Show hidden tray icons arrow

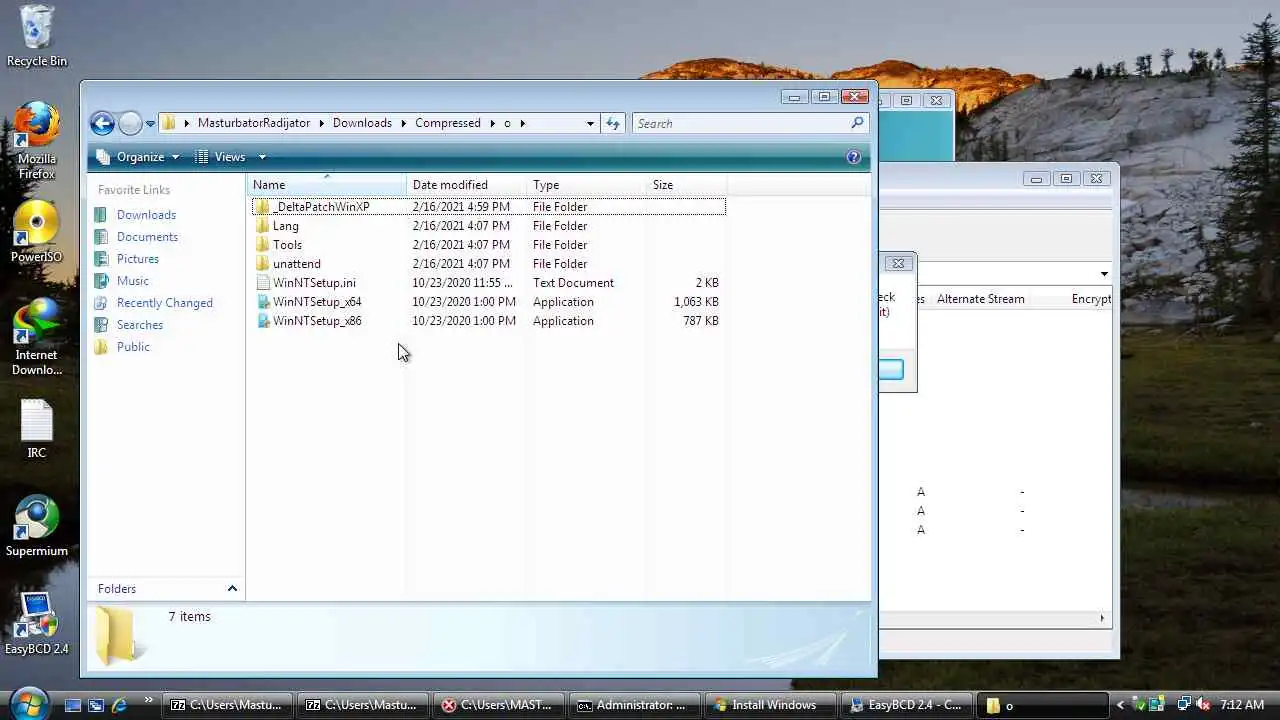(x=1120, y=705)
